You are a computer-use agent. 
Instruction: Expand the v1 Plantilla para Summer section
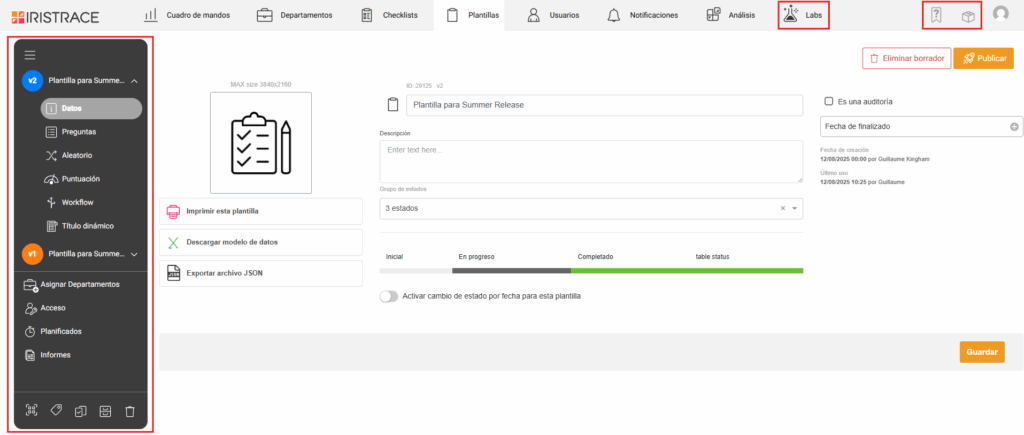click(x=134, y=254)
